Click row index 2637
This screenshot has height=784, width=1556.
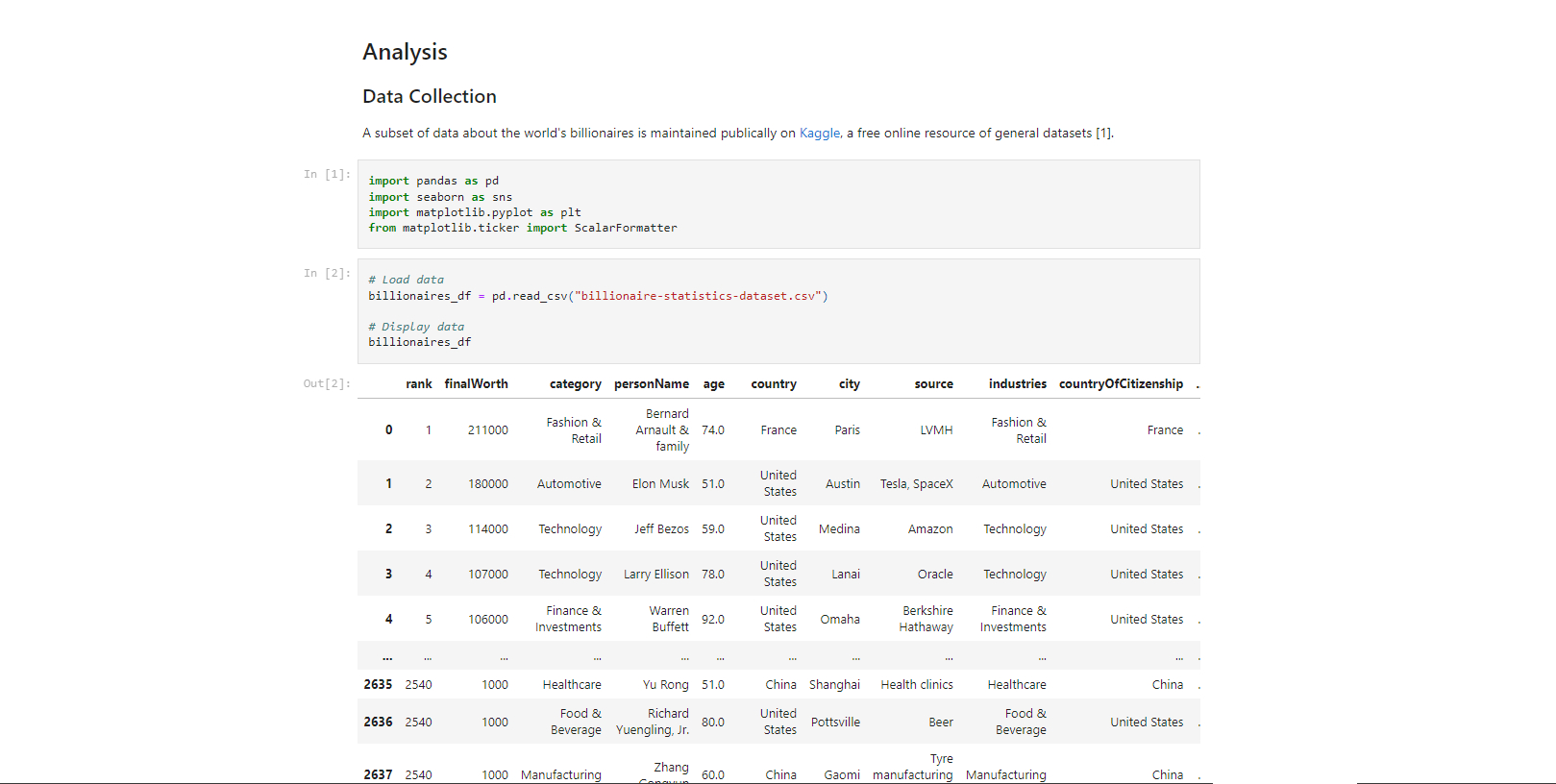click(378, 775)
